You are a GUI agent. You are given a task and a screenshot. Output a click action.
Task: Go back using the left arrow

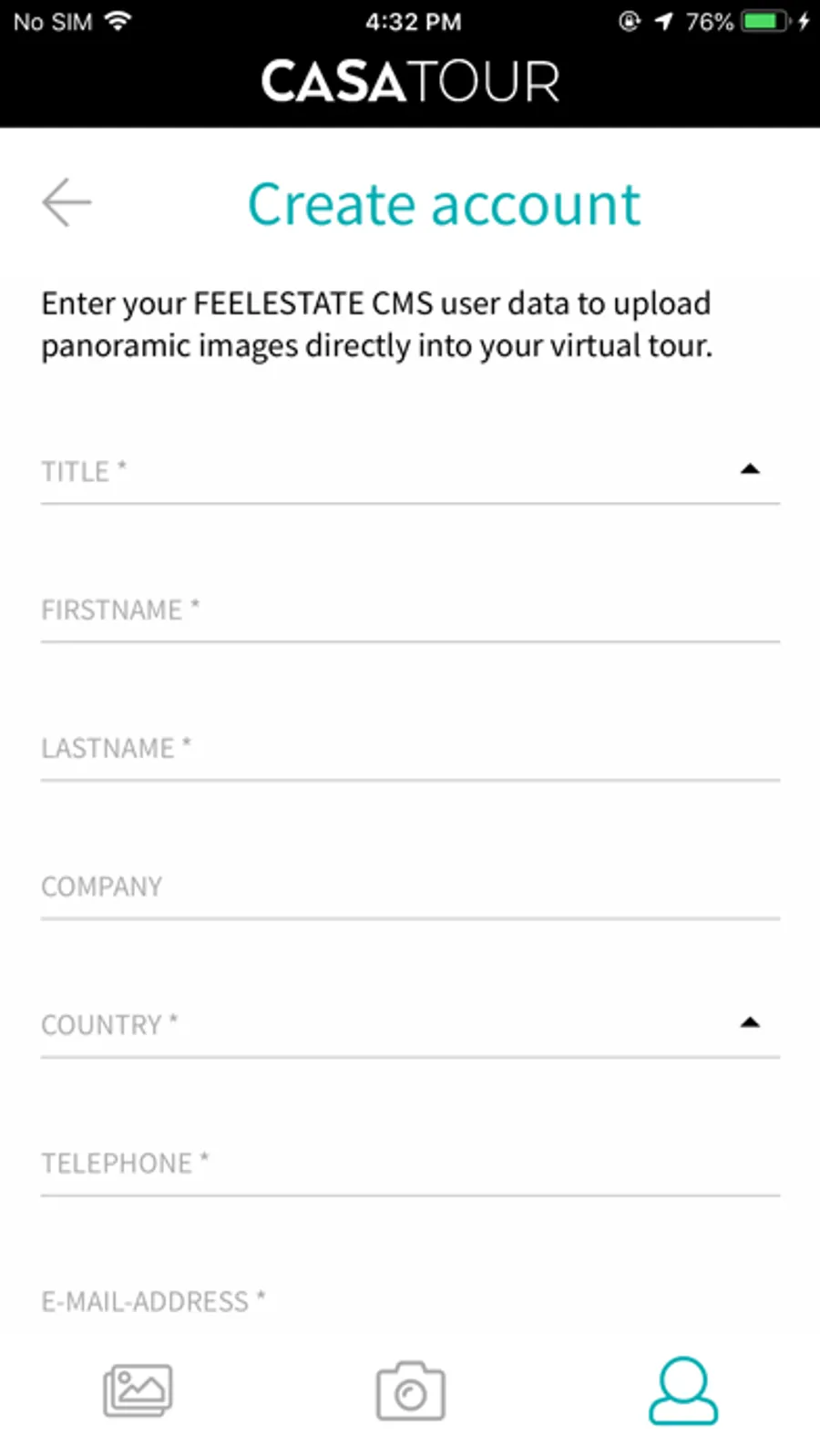67,202
